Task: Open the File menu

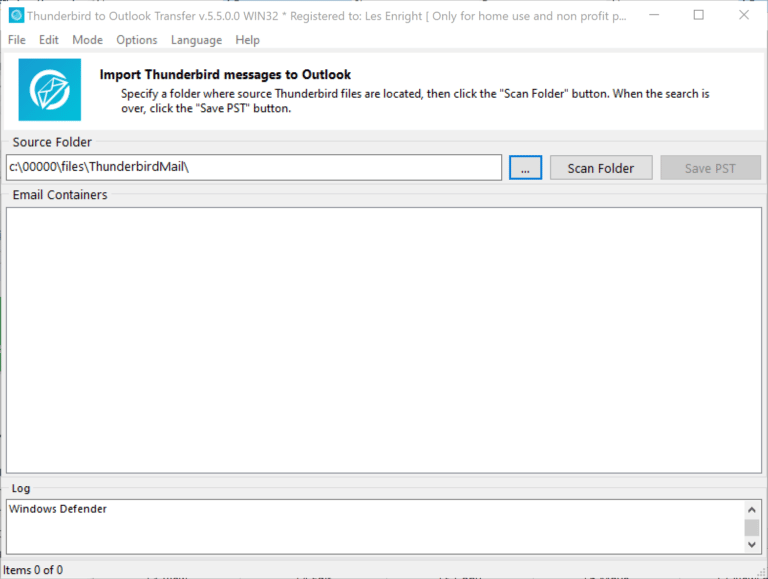Action: point(17,40)
